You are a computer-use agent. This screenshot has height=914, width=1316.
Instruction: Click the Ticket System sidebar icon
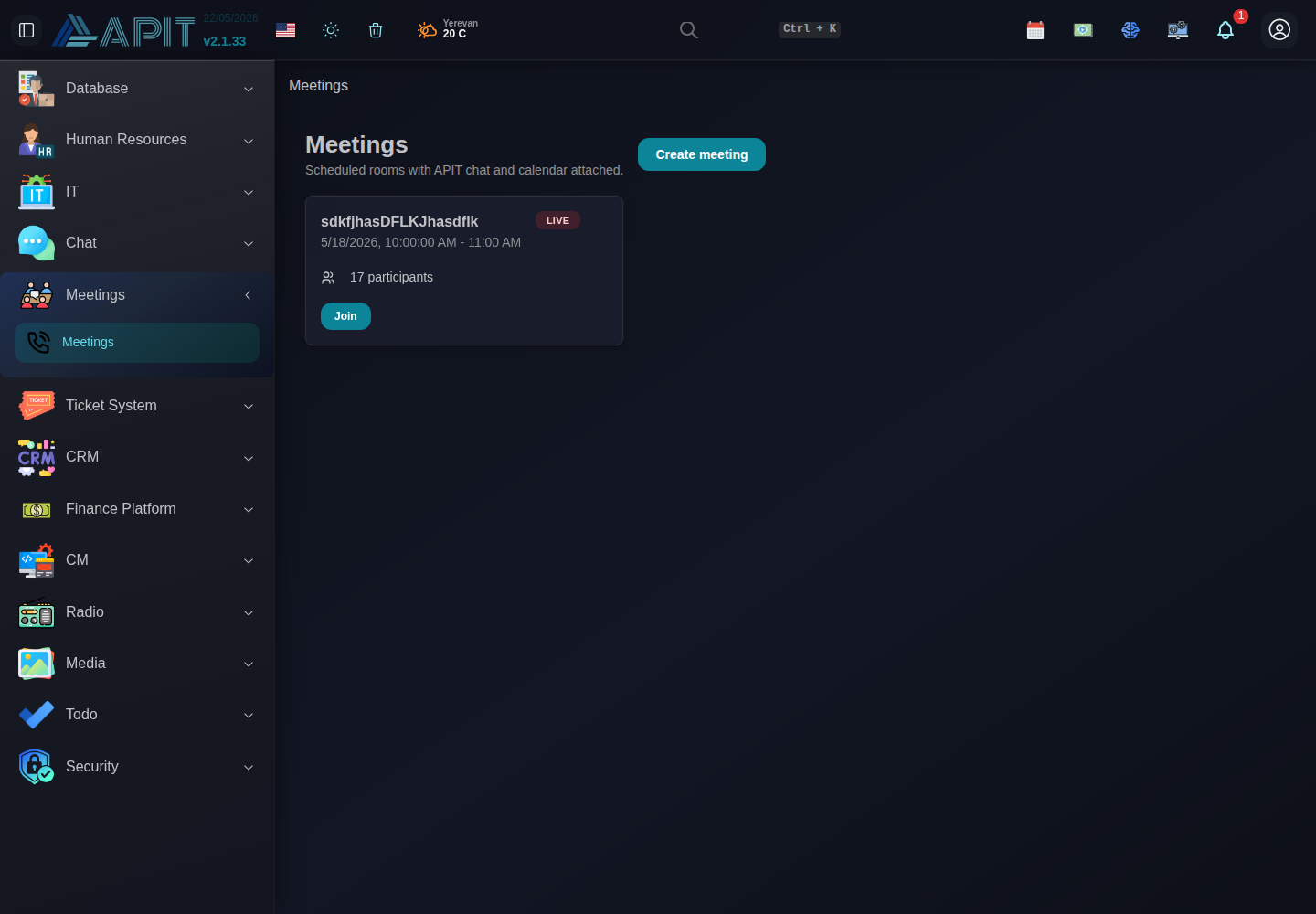[x=37, y=406]
